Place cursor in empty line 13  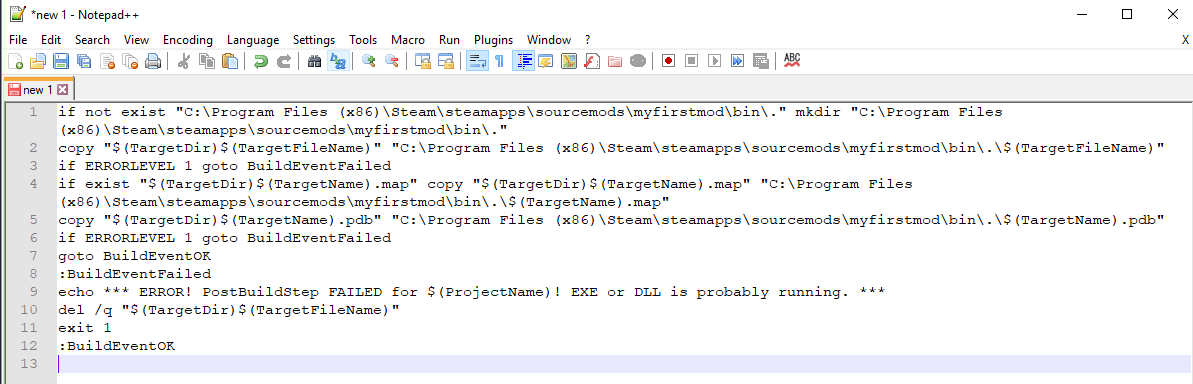point(624,363)
